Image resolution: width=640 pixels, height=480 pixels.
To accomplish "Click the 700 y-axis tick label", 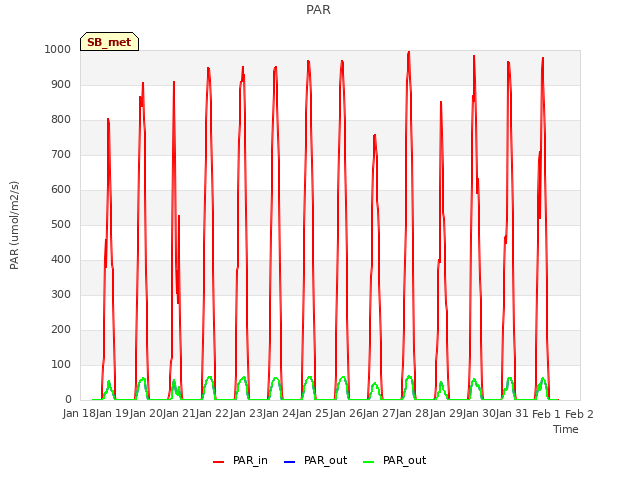I will coord(61,154).
